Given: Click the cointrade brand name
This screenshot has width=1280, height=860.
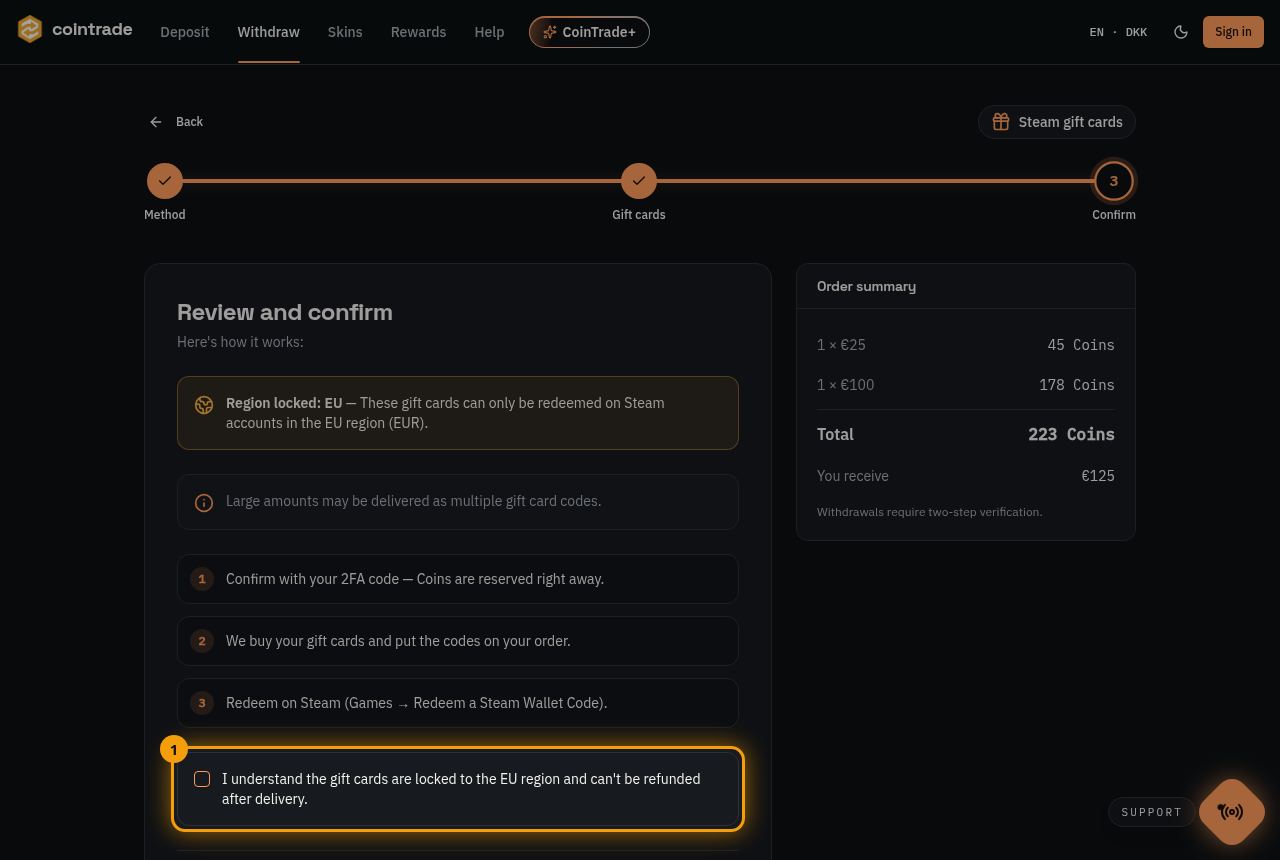Looking at the screenshot, I should tap(92, 29).
